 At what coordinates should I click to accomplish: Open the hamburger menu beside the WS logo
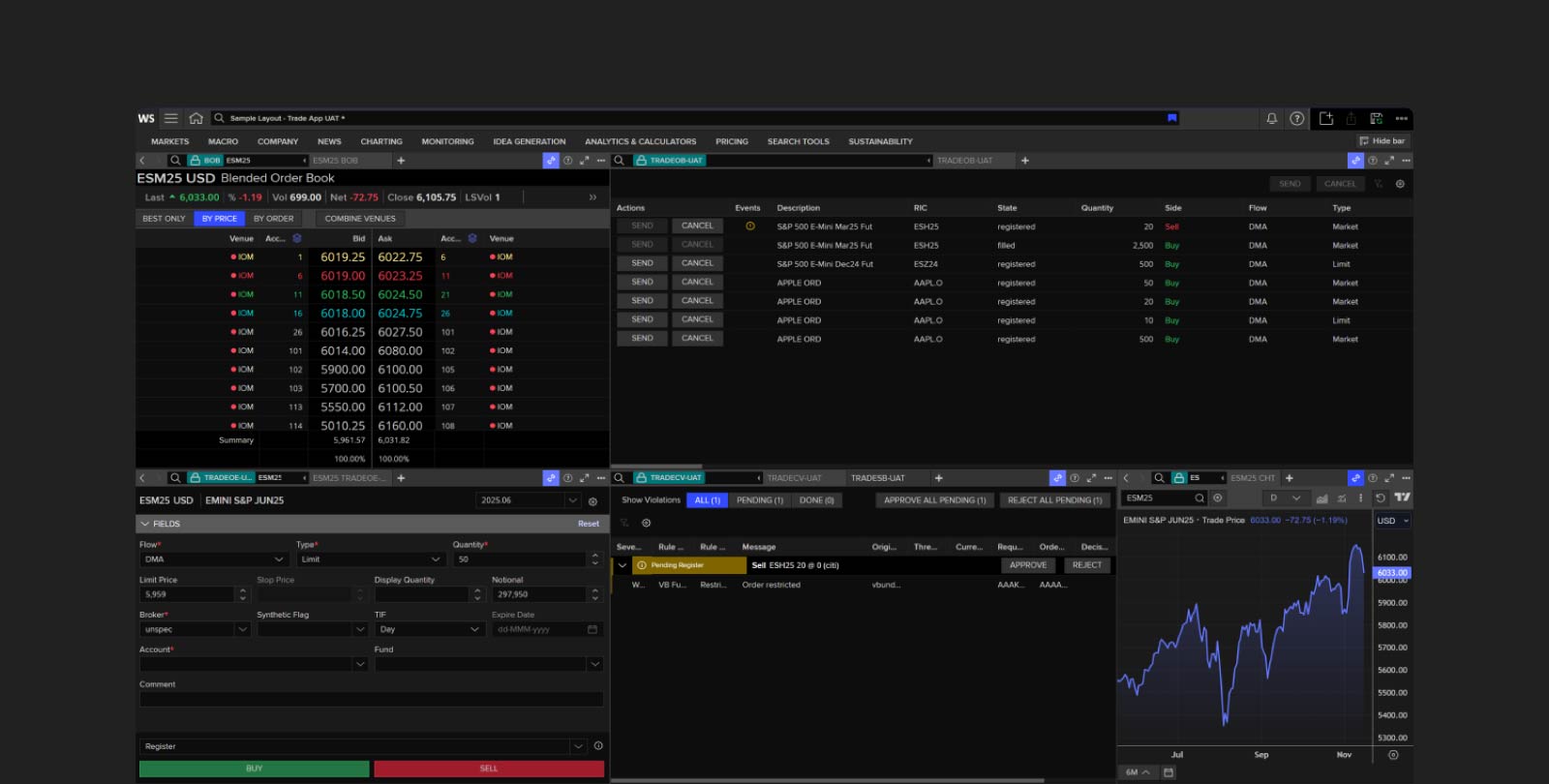coord(171,118)
